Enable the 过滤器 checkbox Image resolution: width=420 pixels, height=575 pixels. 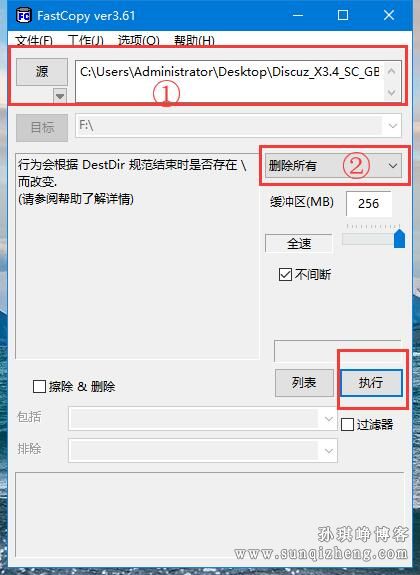coord(347,424)
